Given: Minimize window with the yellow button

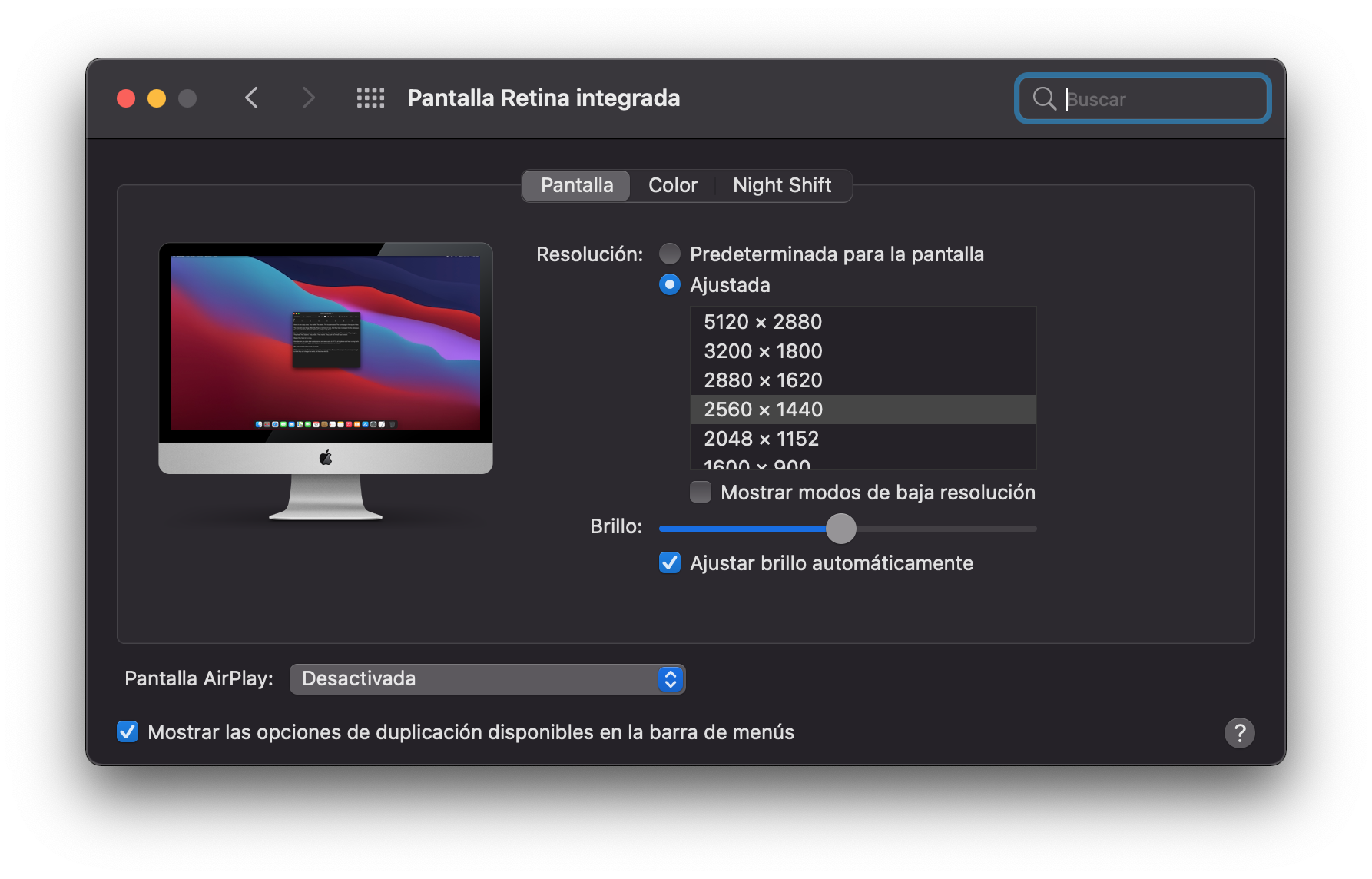Looking at the screenshot, I should (x=157, y=98).
